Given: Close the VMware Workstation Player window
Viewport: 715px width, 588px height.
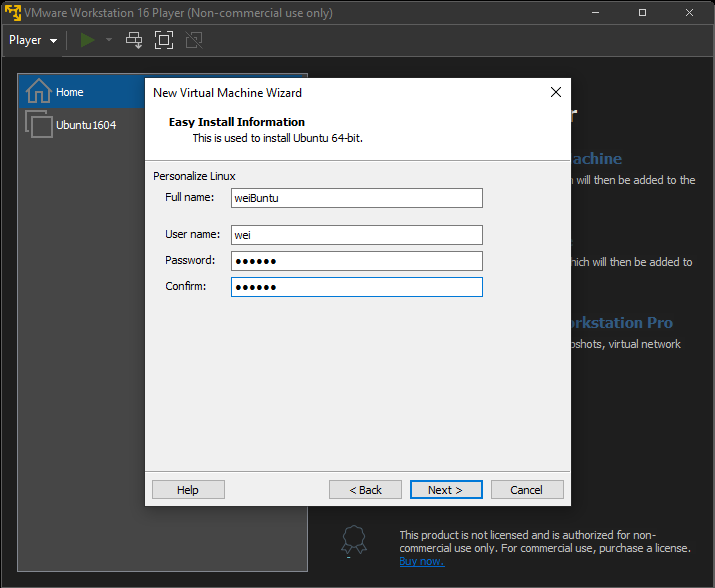Looking at the screenshot, I should coord(689,12).
